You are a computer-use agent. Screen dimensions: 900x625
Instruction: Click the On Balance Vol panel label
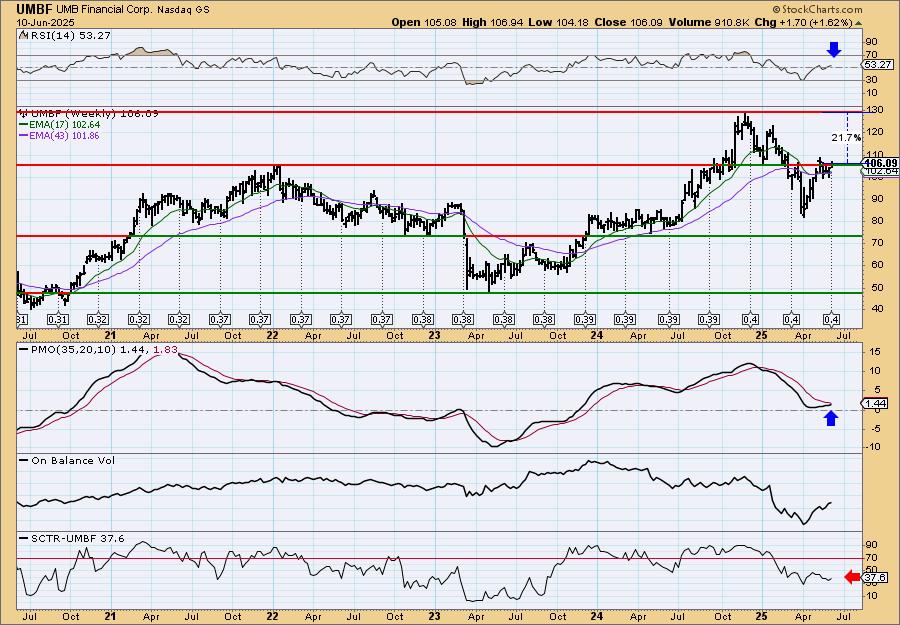click(73, 460)
